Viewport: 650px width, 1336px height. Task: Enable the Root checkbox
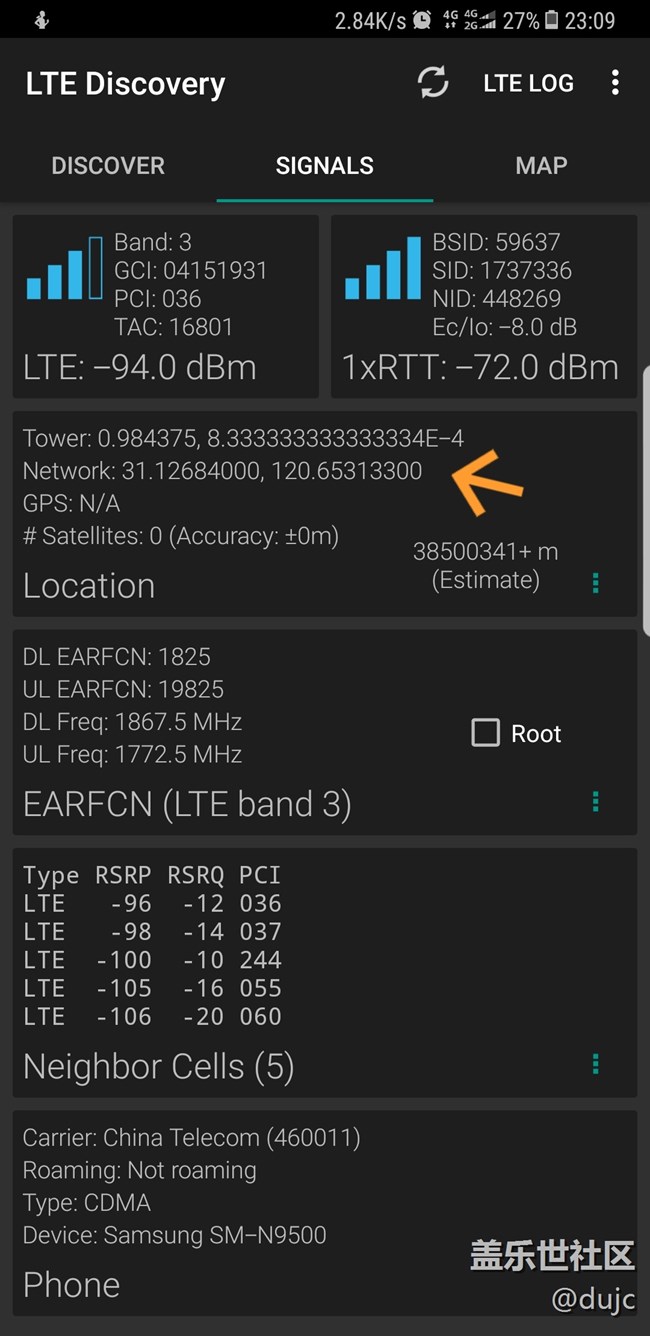point(486,733)
